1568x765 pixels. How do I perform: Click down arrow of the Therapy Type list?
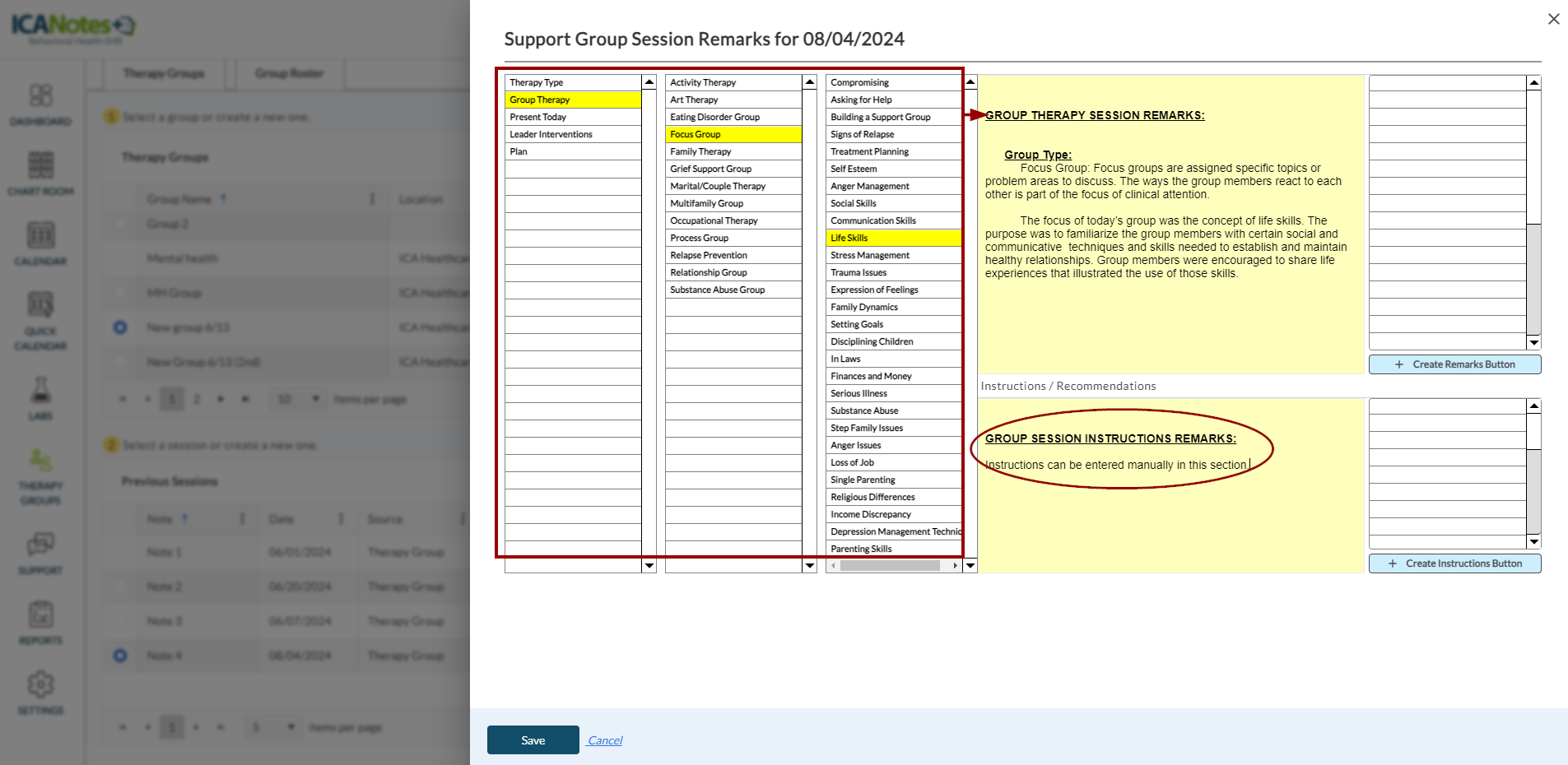(x=649, y=566)
